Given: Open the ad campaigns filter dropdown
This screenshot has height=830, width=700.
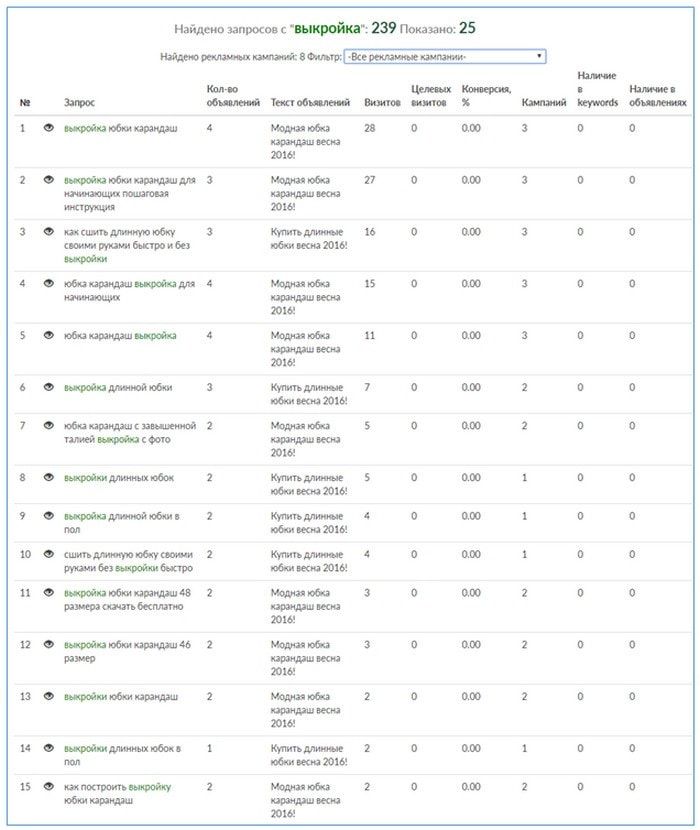Looking at the screenshot, I should pyautogui.click(x=445, y=57).
